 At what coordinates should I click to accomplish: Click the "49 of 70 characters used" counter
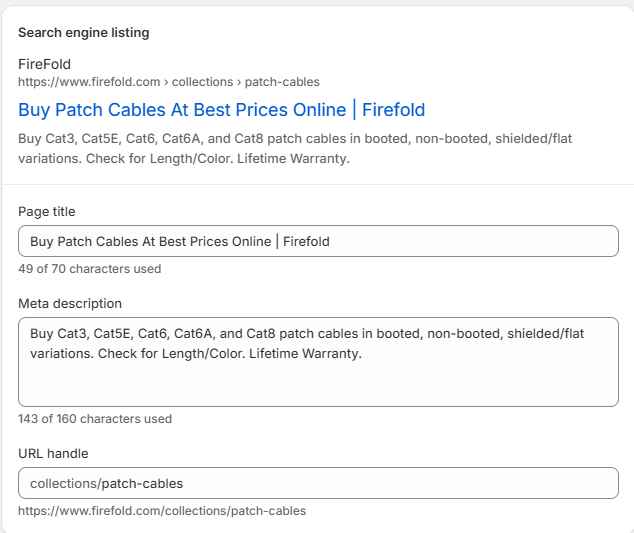pos(89,269)
